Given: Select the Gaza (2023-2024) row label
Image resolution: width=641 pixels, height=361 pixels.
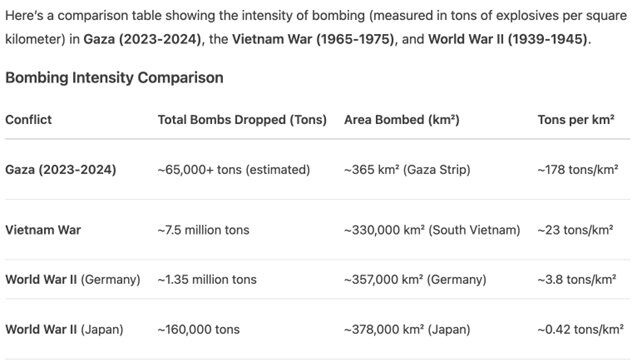Looking at the screenshot, I should (61, 170).
